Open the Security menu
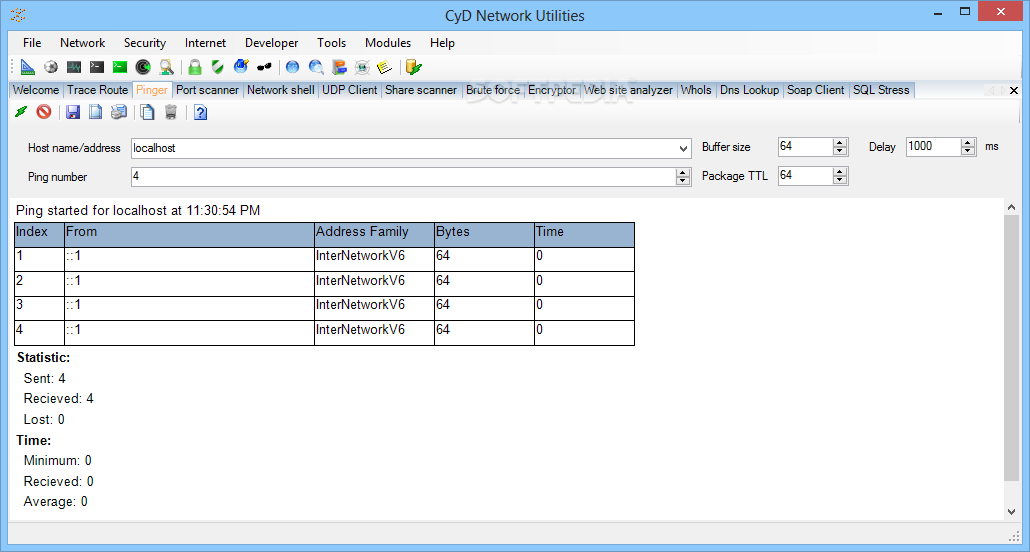 (145, 43)
